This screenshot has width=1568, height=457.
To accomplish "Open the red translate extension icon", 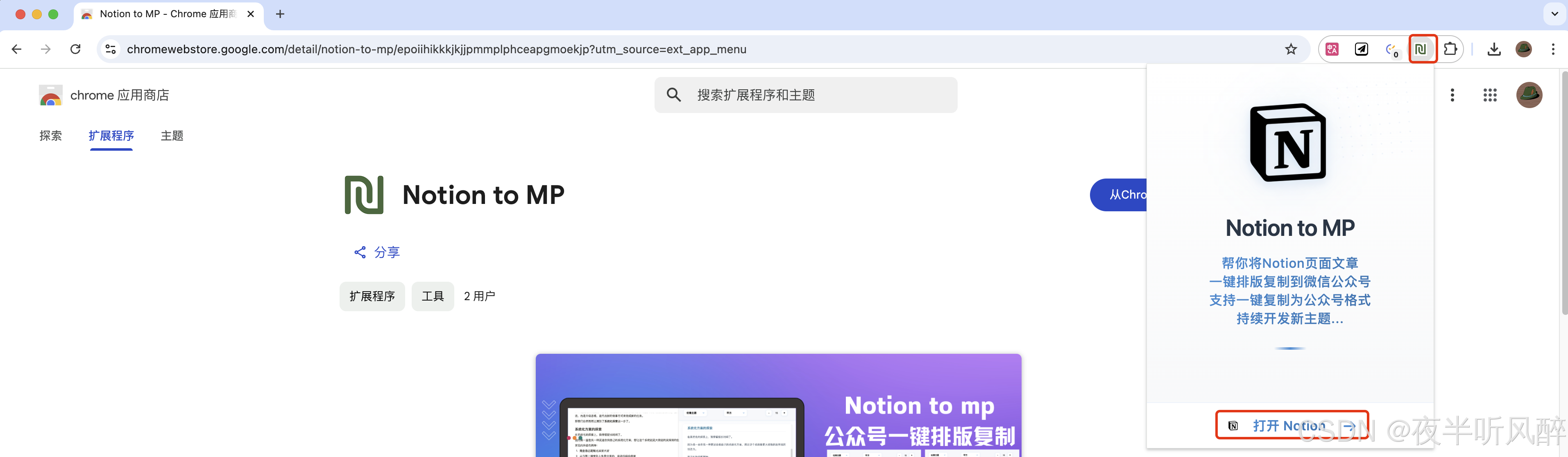I will click(x=1332, y=49).
